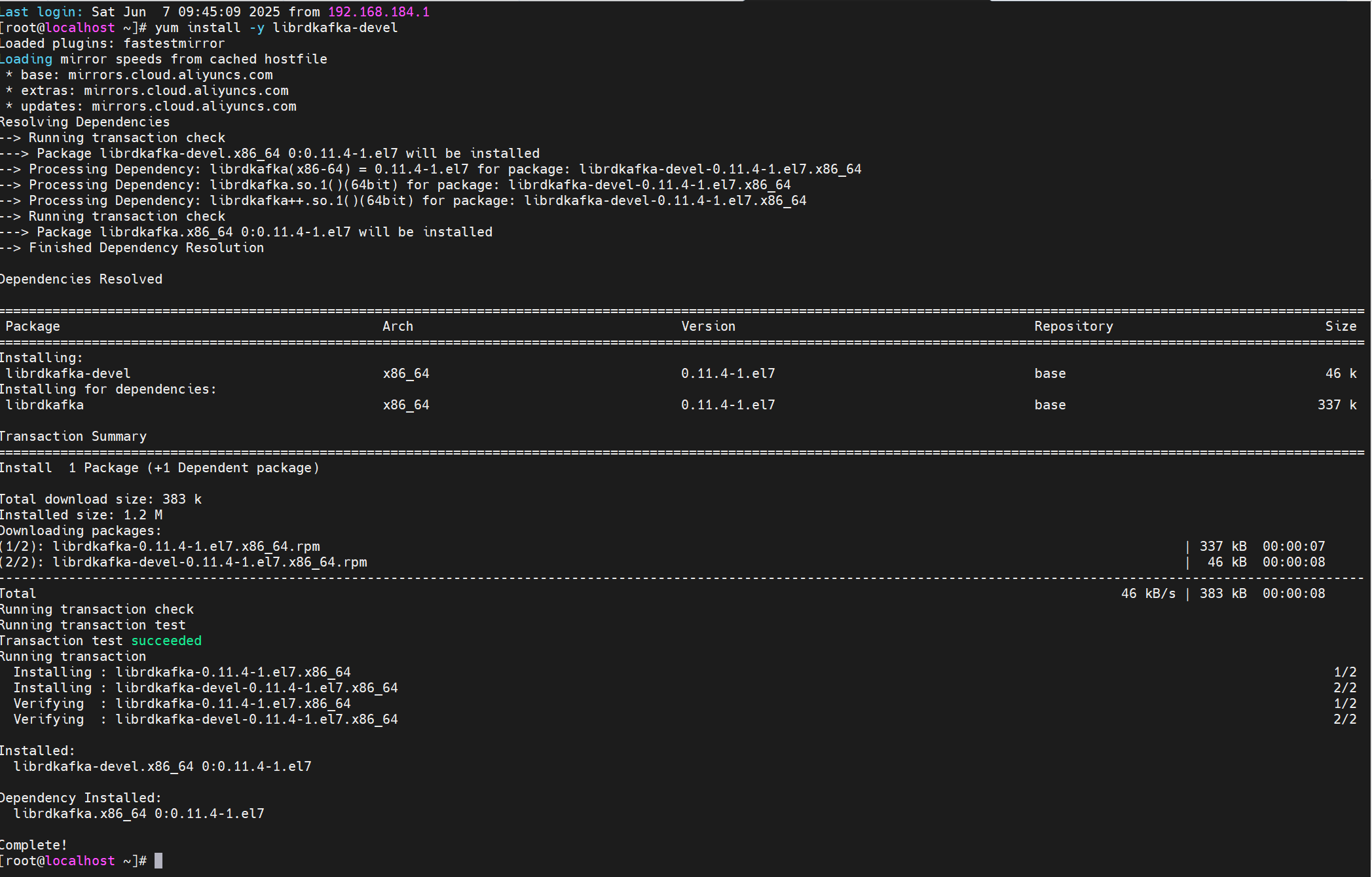1372x877 pixels.
Task: Click the '(1/2): librdkafka-0.11.4-1.el7.x86_64.rpm' download line
Action: 160,546
